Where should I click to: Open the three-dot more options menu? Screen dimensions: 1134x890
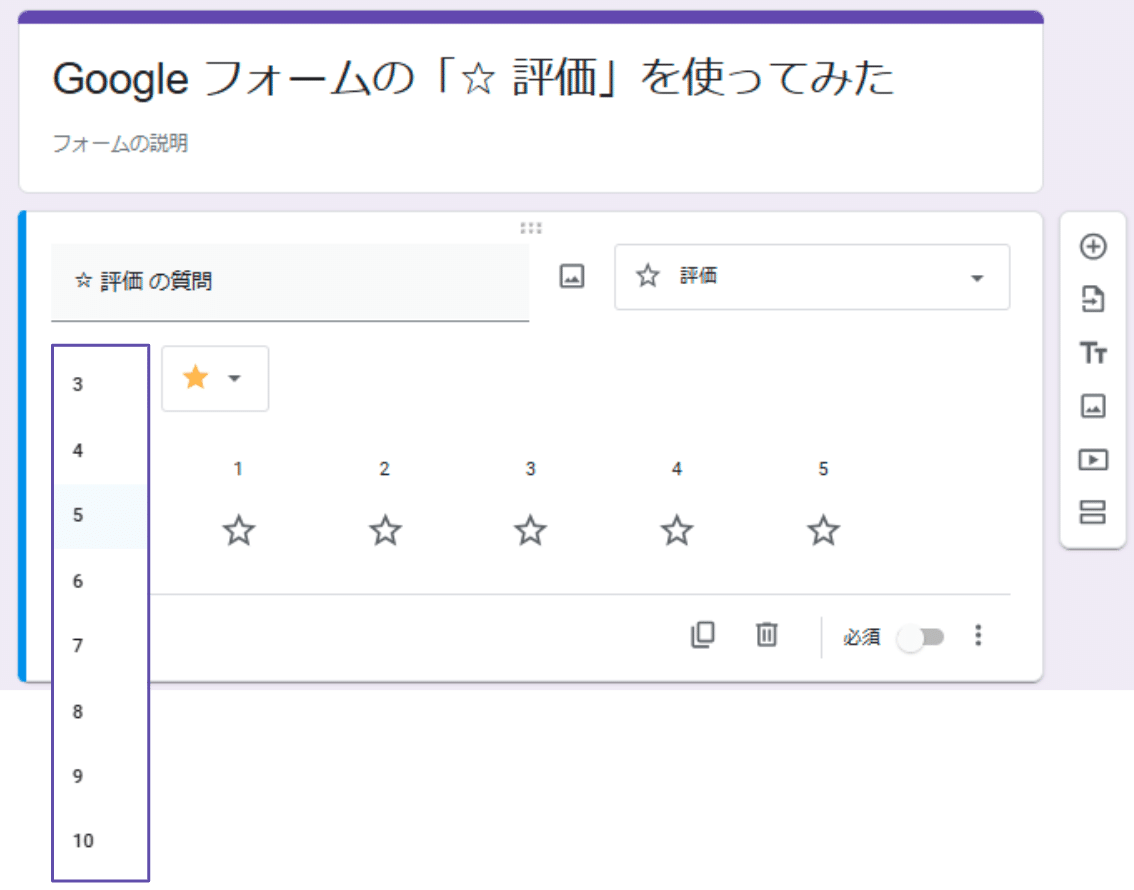(x=978, y=635)
